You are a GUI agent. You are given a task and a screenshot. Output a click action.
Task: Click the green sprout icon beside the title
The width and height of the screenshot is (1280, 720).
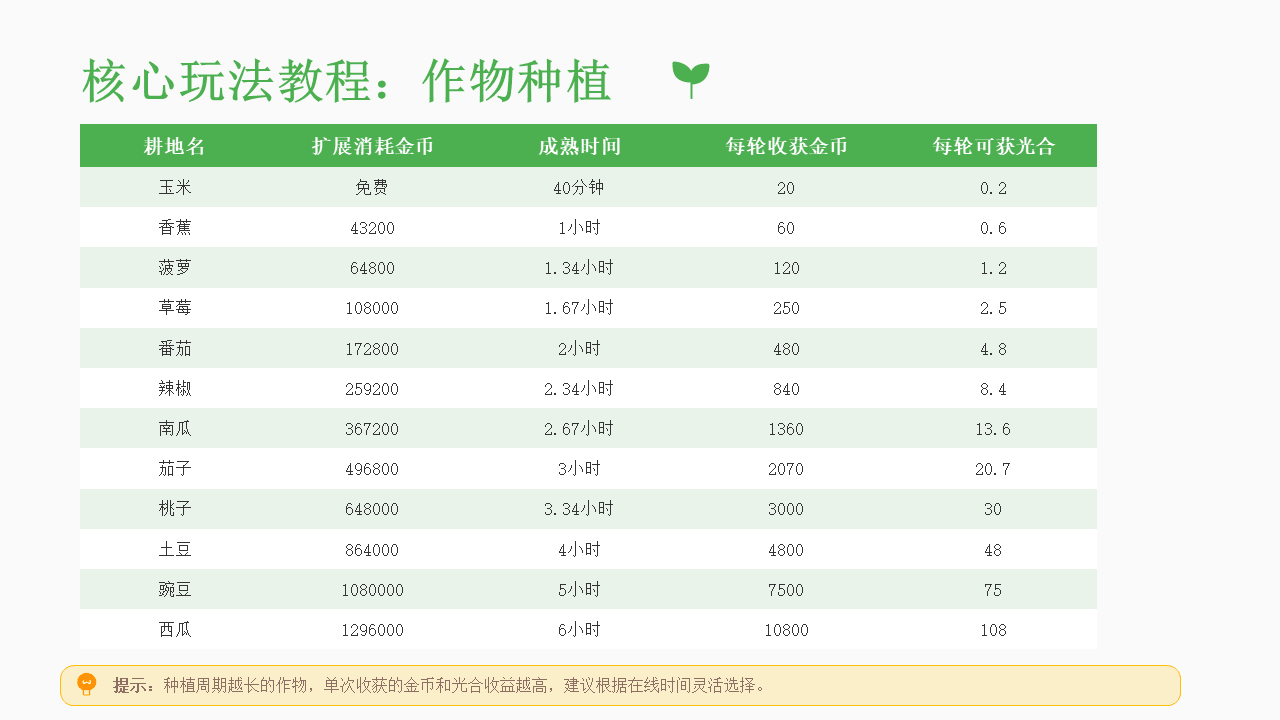tap(690, 79)
